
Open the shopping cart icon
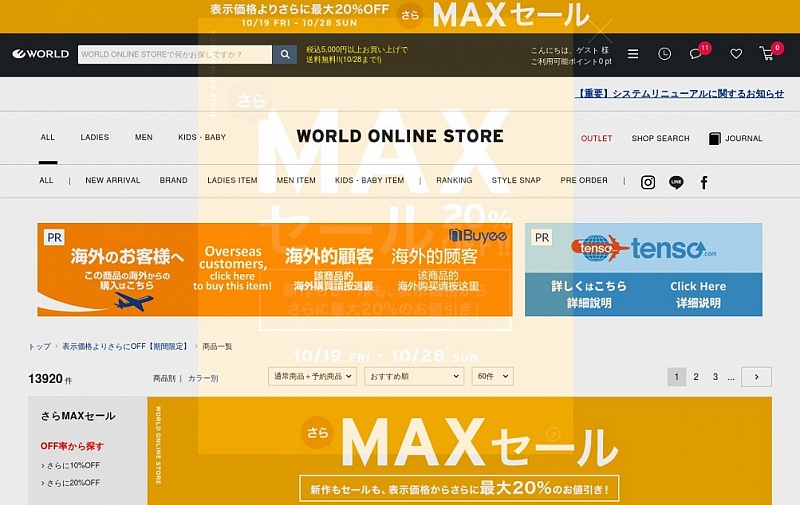click(769, 54)
